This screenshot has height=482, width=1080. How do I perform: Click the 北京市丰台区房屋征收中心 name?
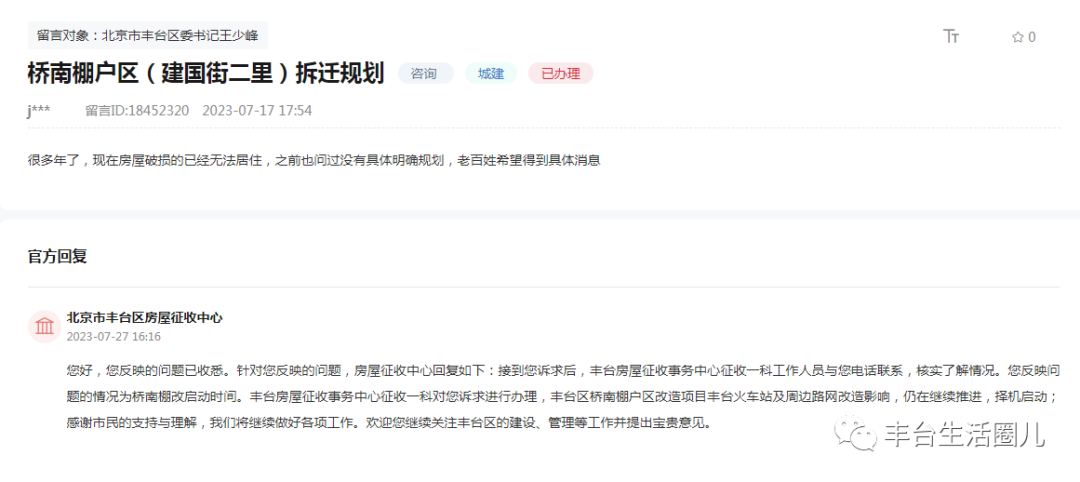click(x=145, y=317)
